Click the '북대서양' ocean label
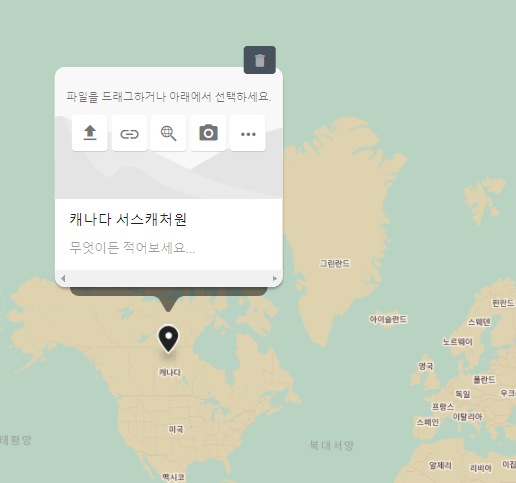This screenshot has height=483, width=516. (332, 445)
